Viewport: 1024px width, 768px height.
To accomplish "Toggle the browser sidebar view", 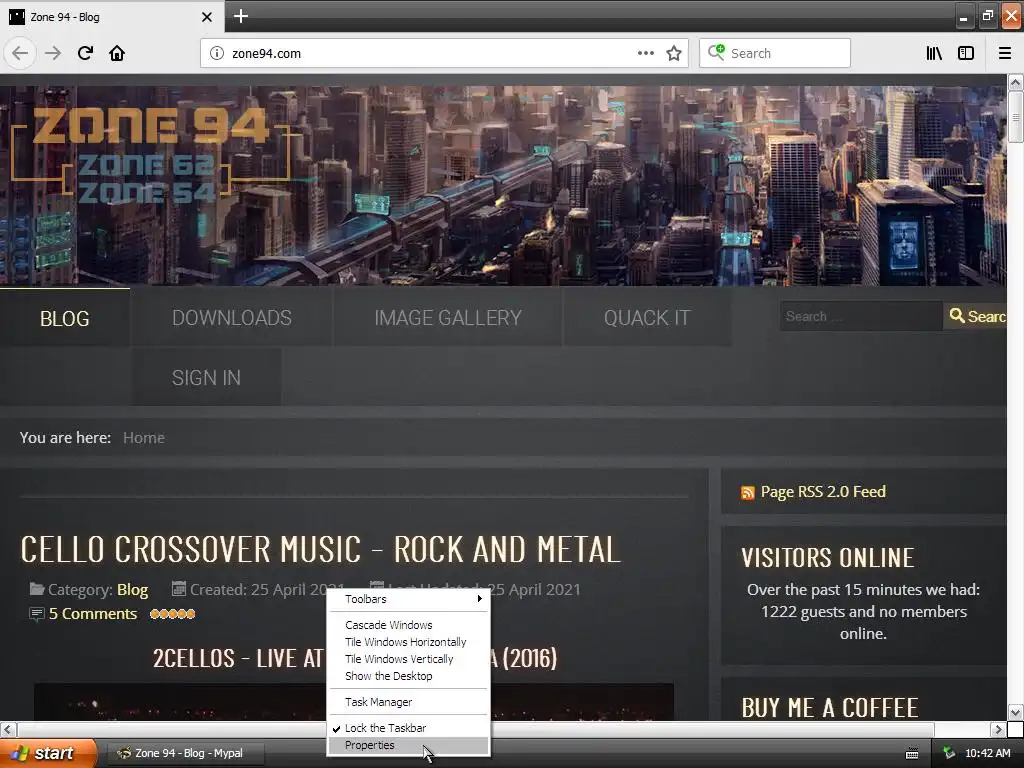I will pyautogui.click(x=966, y=53).
